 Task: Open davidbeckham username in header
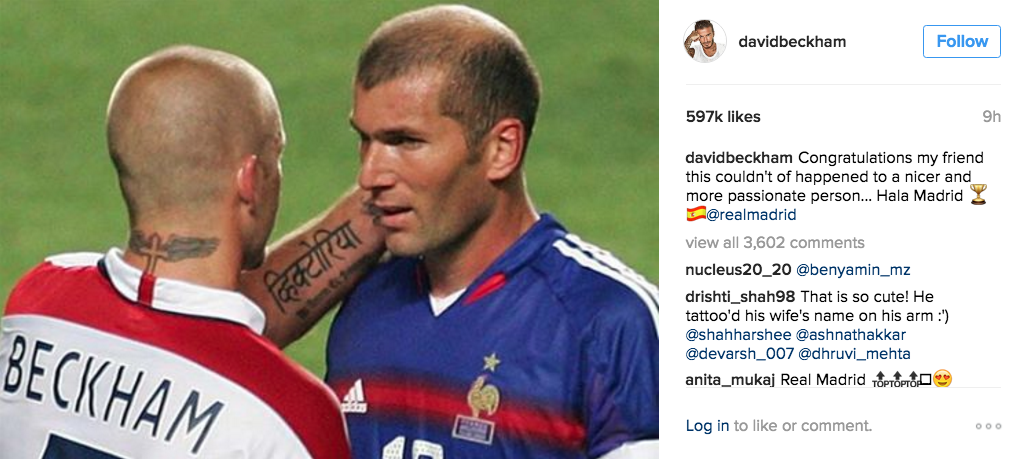point(792,42)
